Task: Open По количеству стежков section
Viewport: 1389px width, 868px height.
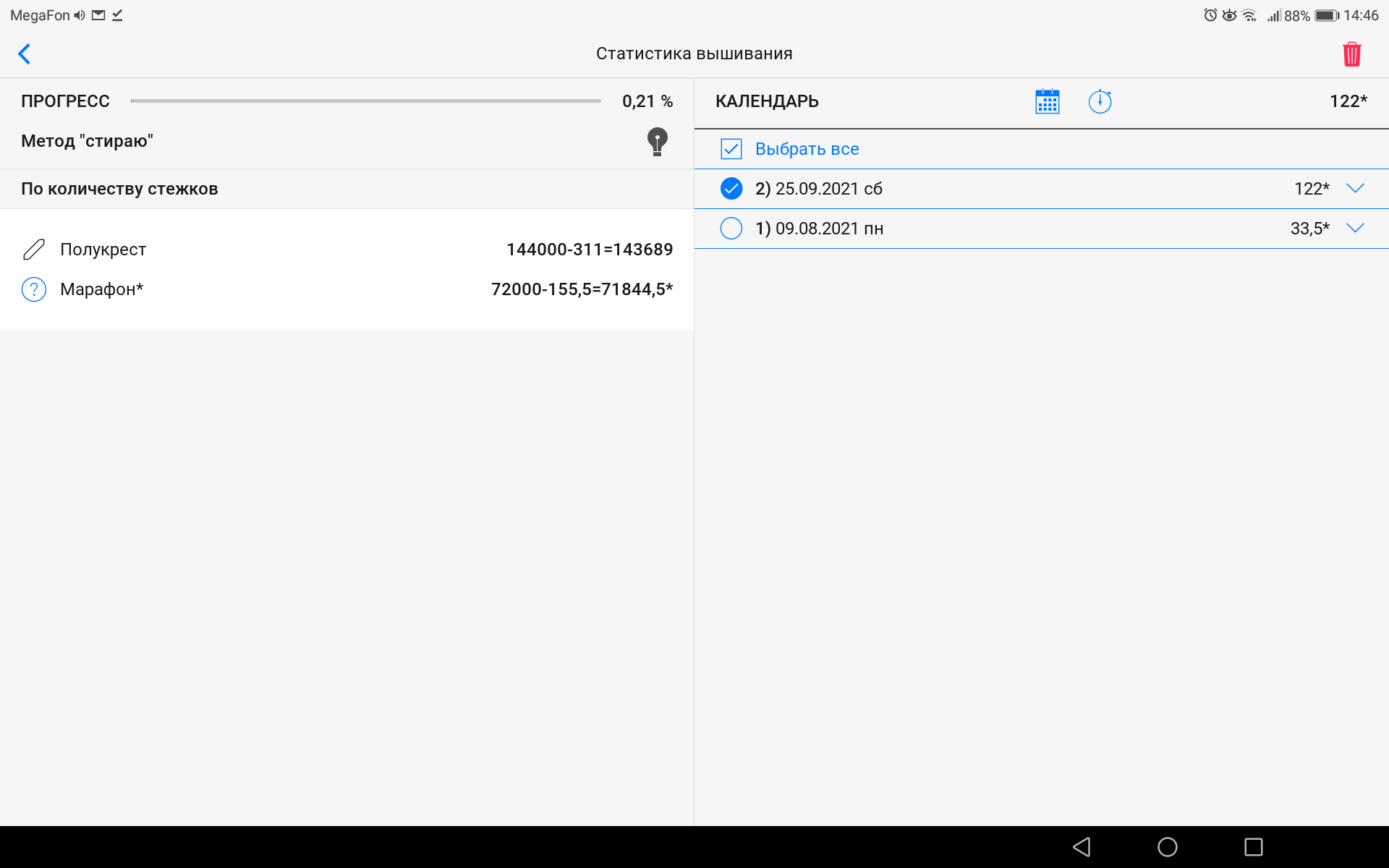Action: pyautogui.click(x=119, y=189)
